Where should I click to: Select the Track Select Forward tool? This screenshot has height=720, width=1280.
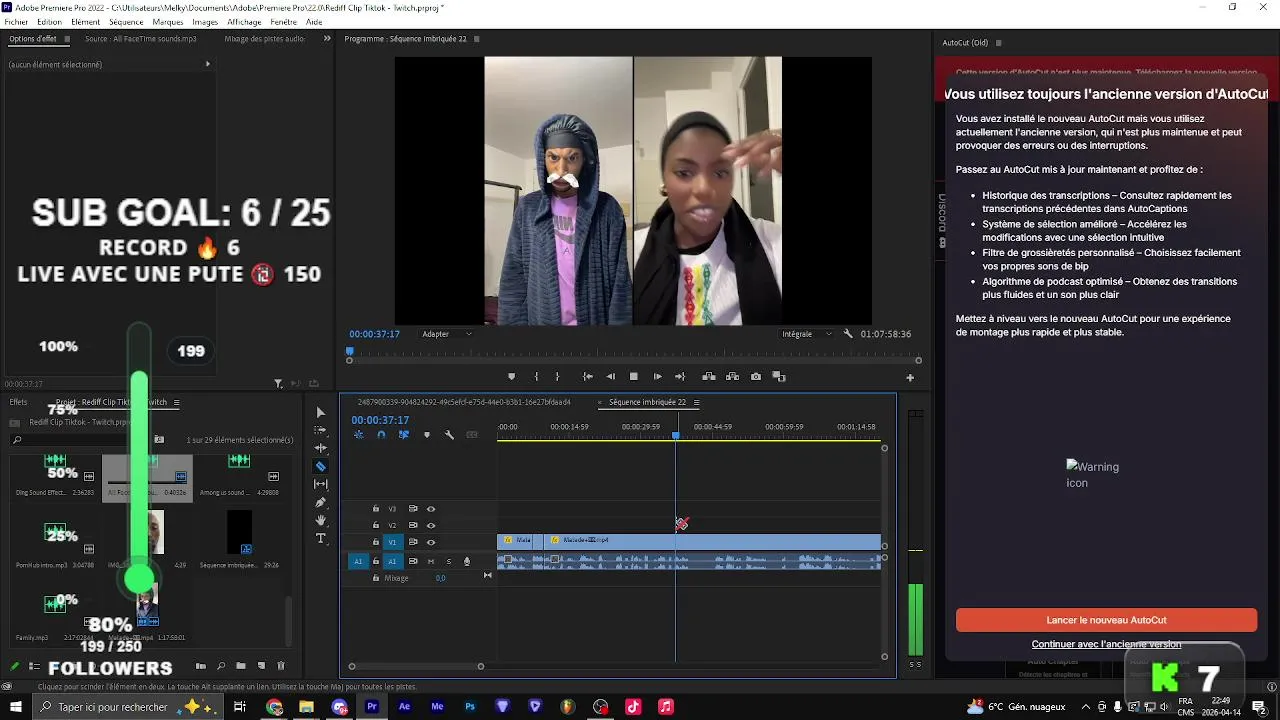tap(320, 430)
